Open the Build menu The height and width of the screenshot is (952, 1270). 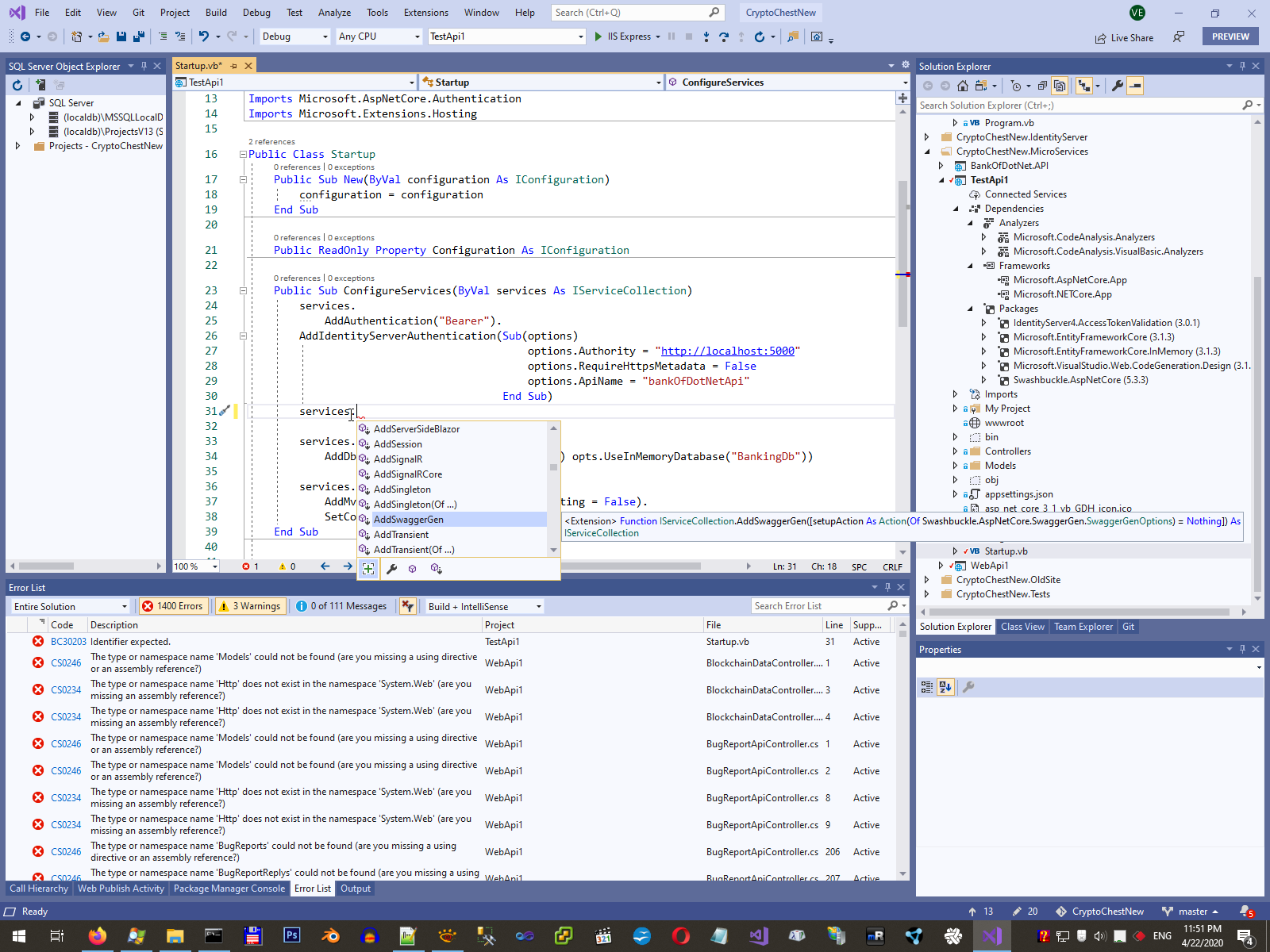(x=216, y=13)
